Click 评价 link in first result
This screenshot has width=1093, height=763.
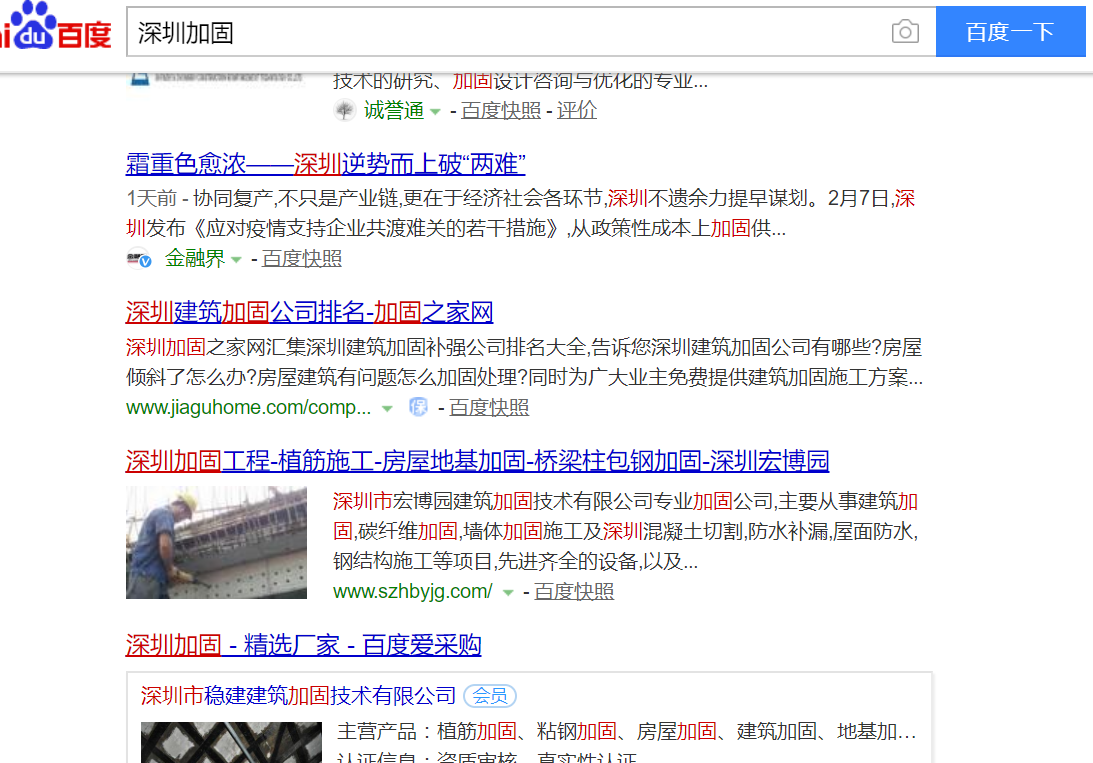coord(576,110)
